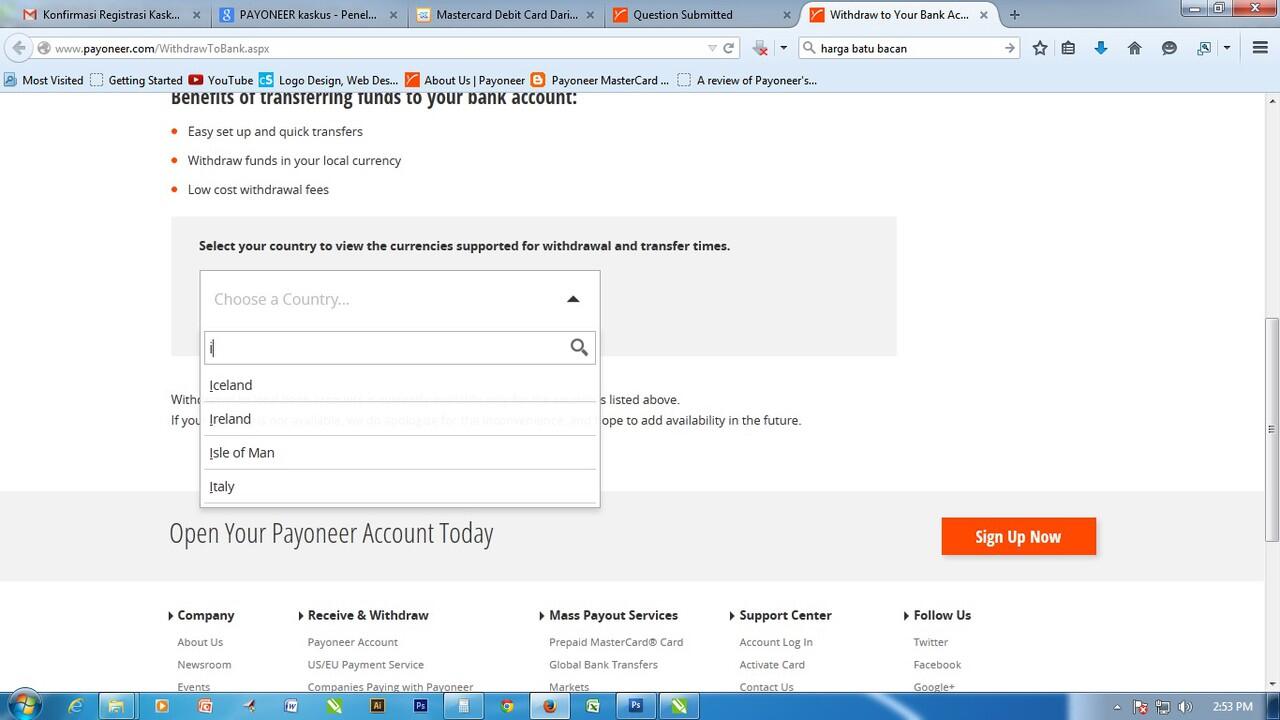Viewport: 1280px width, 720px height.
Task: Open the Newsroom footer link
Action: (x=204, y=664)
